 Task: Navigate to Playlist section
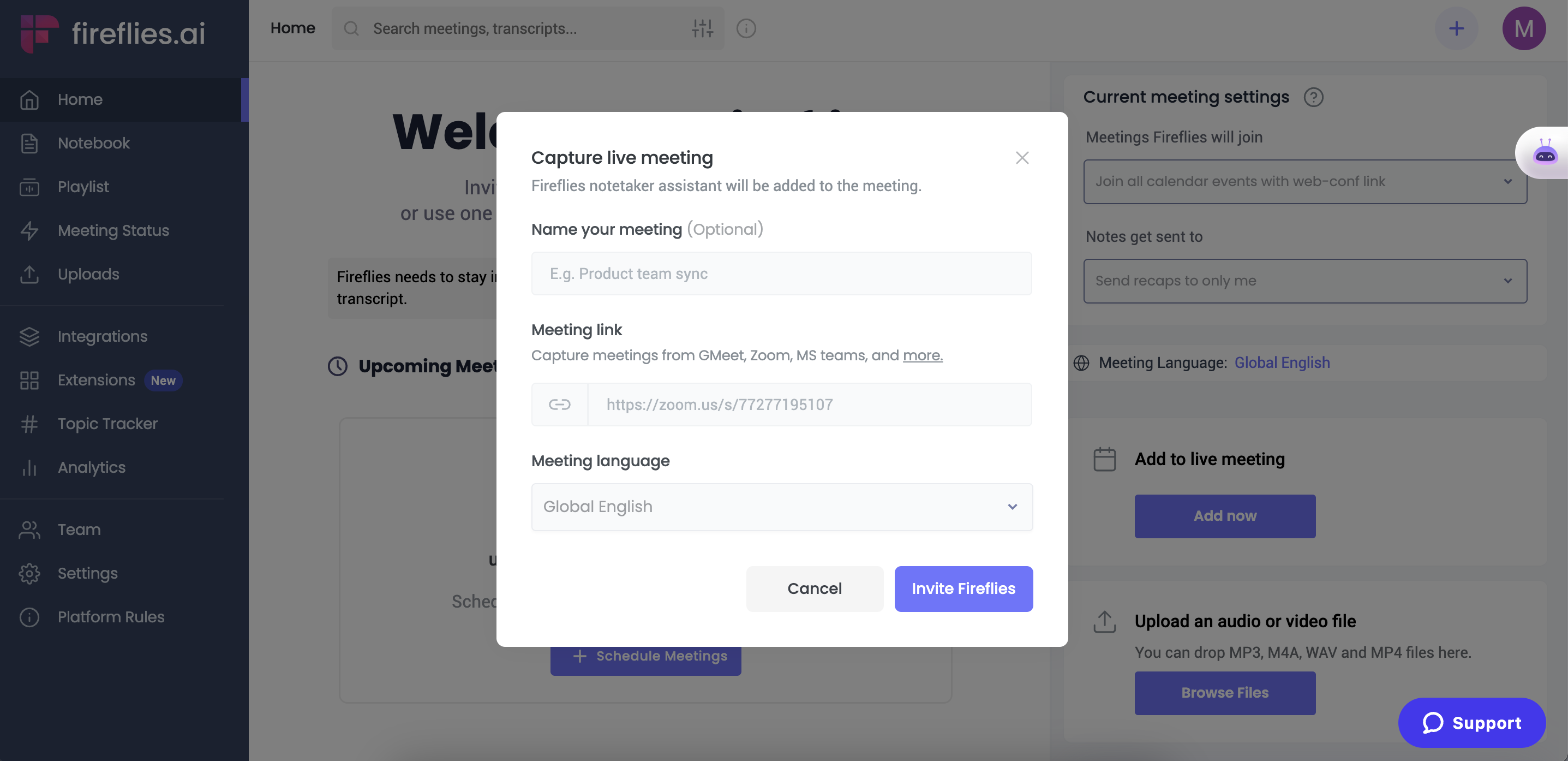tap(83, 187)
